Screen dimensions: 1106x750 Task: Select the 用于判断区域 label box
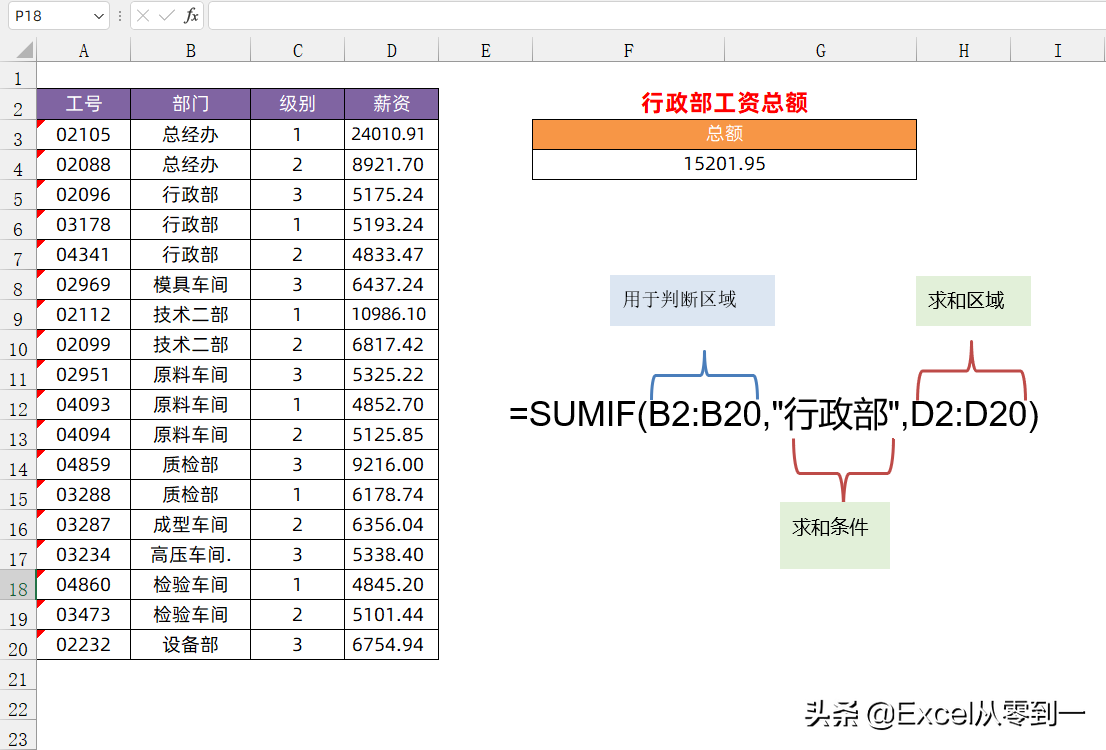692,300
